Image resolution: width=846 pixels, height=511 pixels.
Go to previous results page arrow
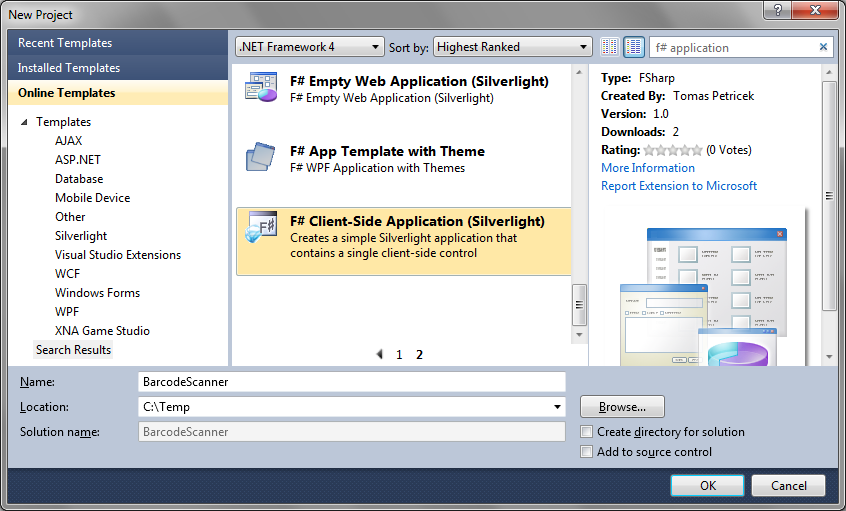tap(380, 354)
